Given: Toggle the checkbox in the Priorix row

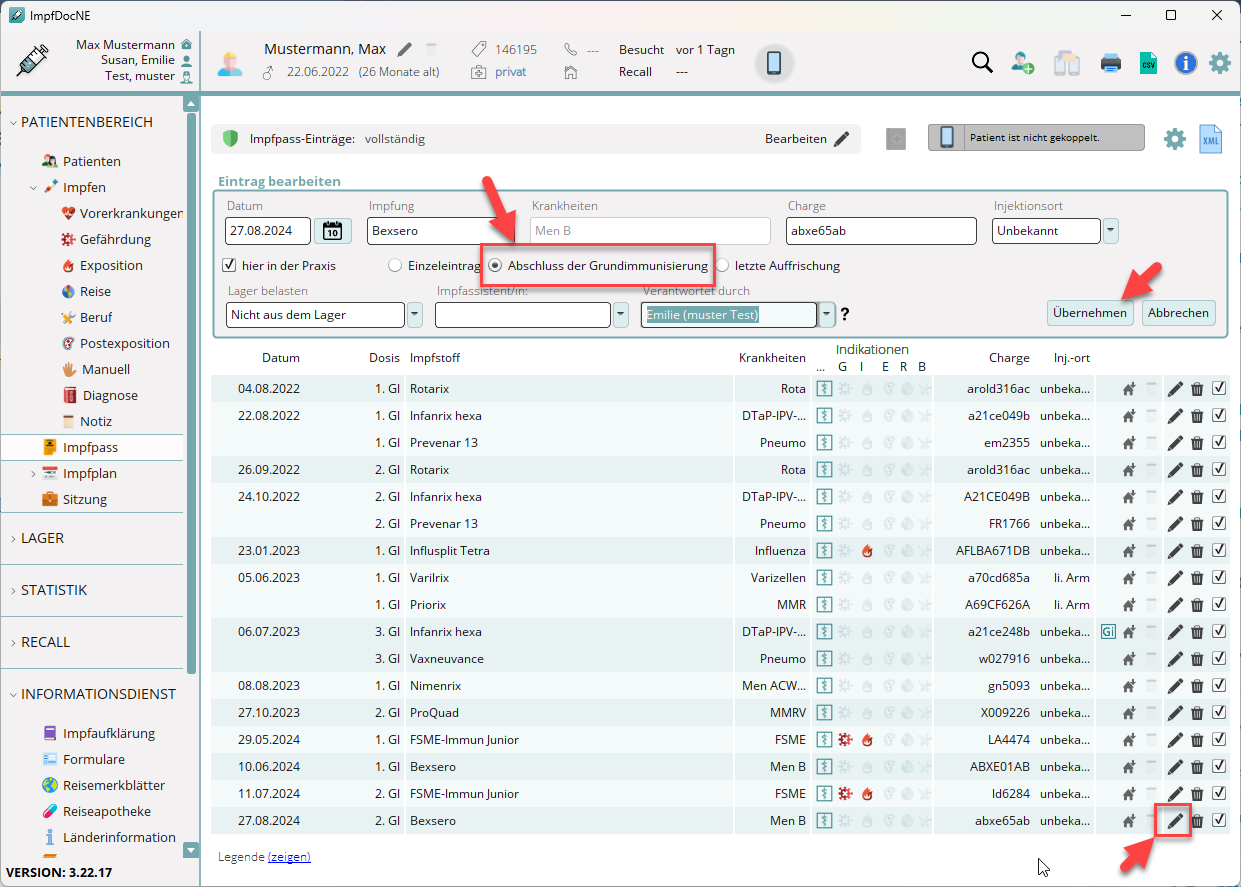Looking at the screenshot, I should (1219, 605).
